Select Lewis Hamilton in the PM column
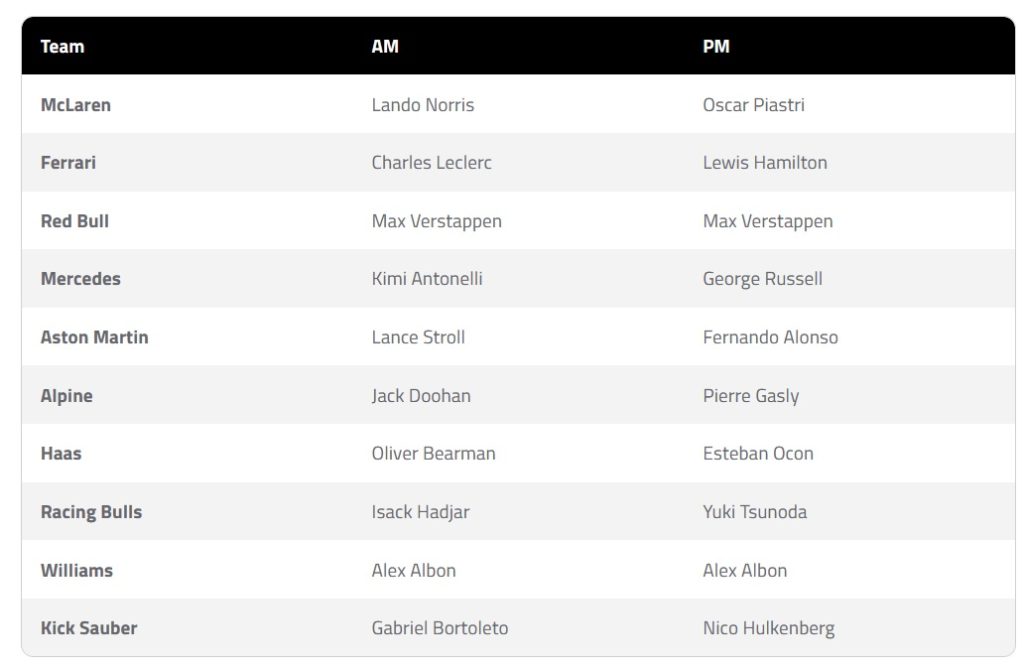Viewport: 1024px width, 669px height. coord(765,163)
